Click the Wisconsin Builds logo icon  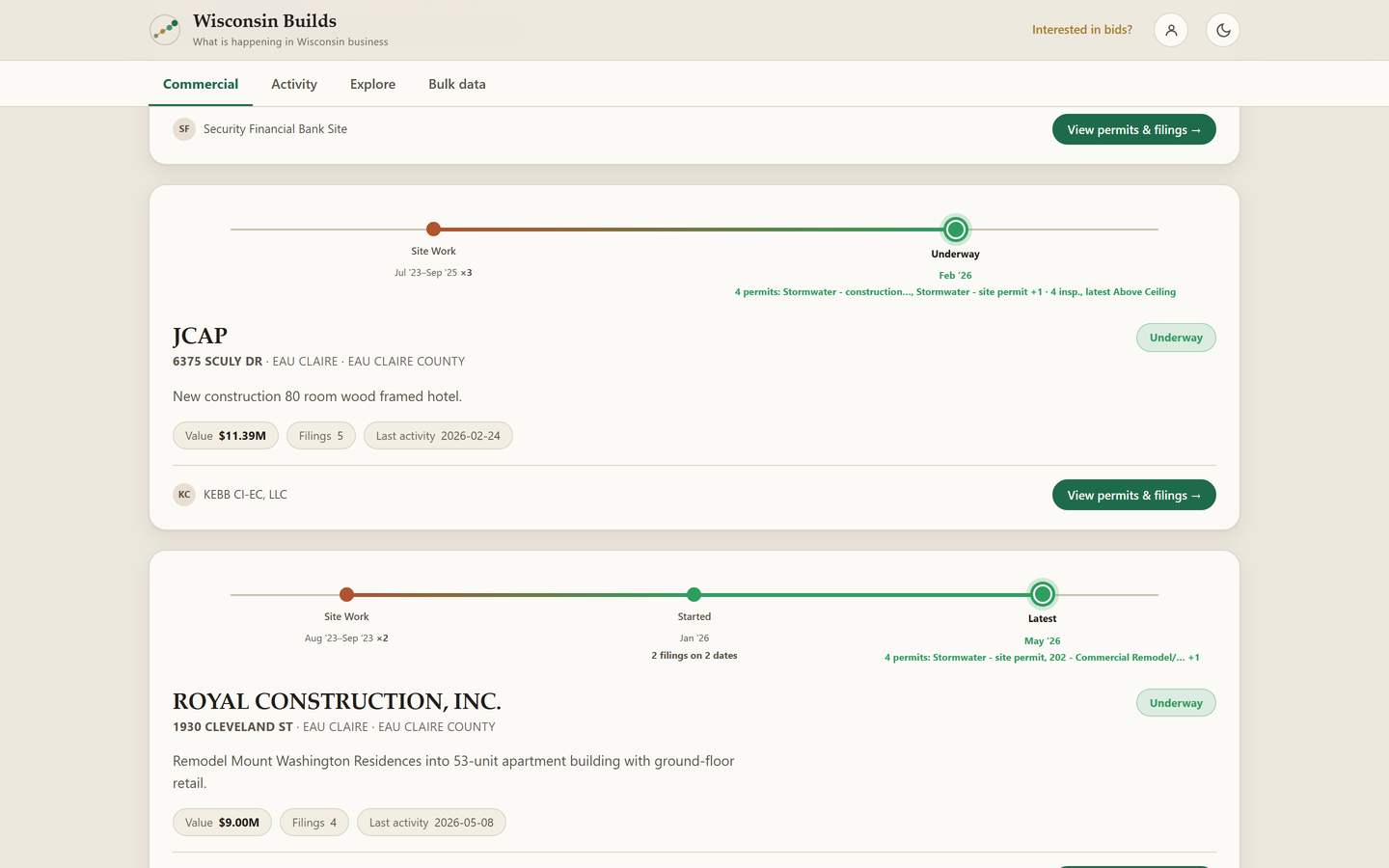(165, 30)
